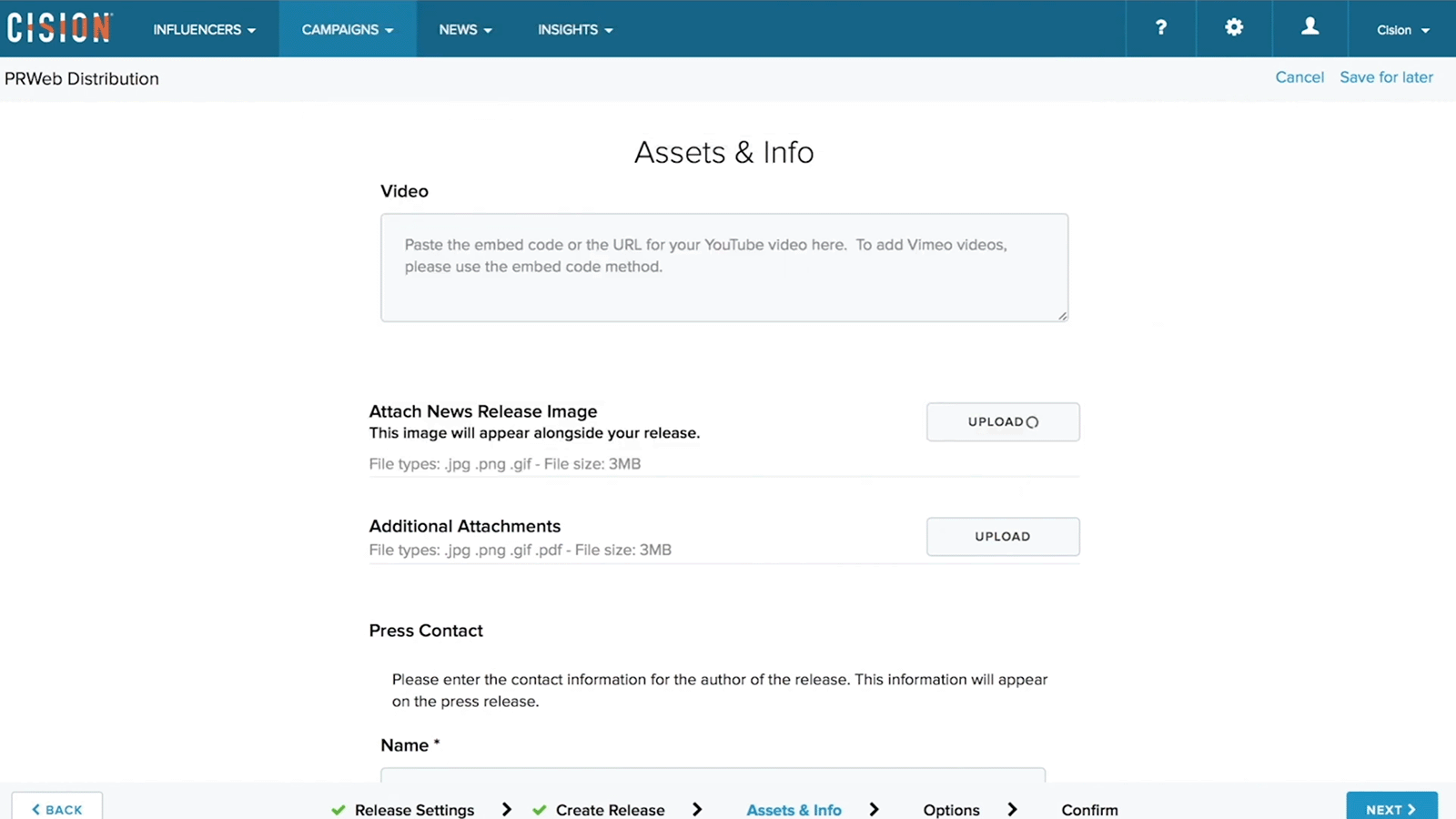Screen dimensions: 1456x819
Task: Click the Cision logo in top left
Action: (x=58, y=27)
